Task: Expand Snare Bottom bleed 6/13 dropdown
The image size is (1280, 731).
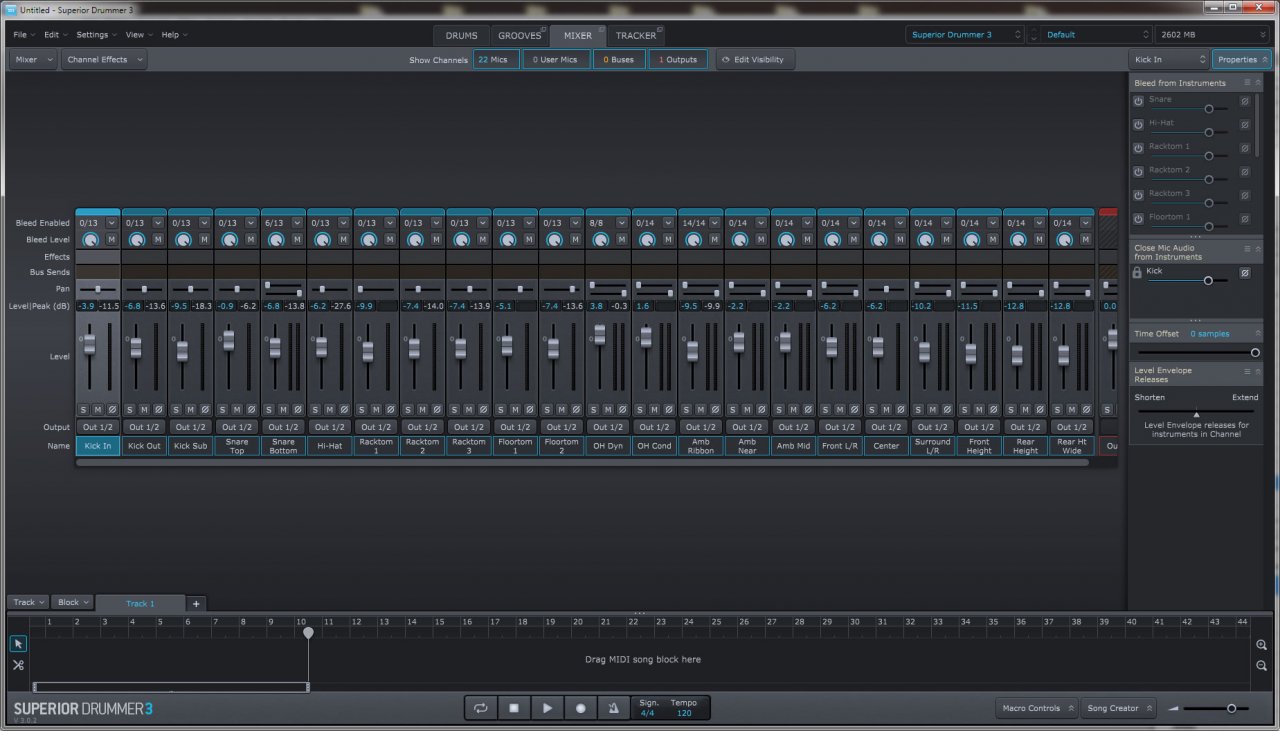Action: tap(297, 223)
